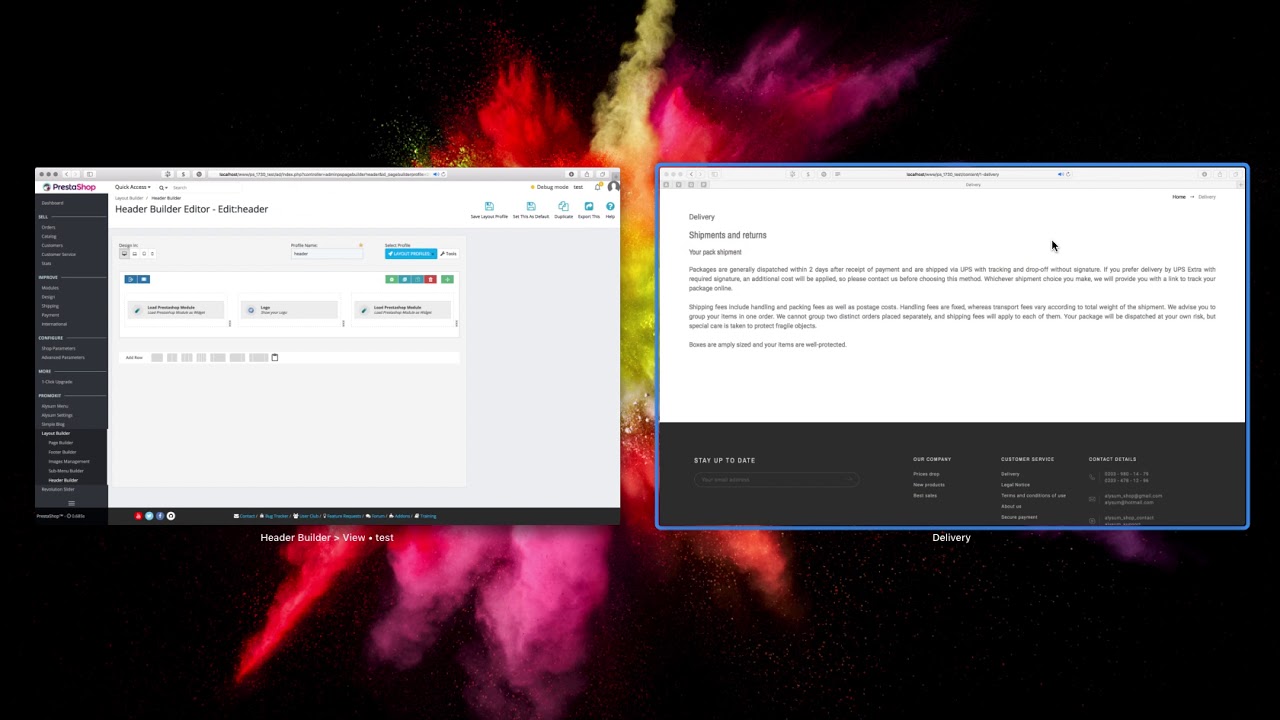Click the Logo widget block
This screenshot has width=1280, height=720.
(287, 310)
